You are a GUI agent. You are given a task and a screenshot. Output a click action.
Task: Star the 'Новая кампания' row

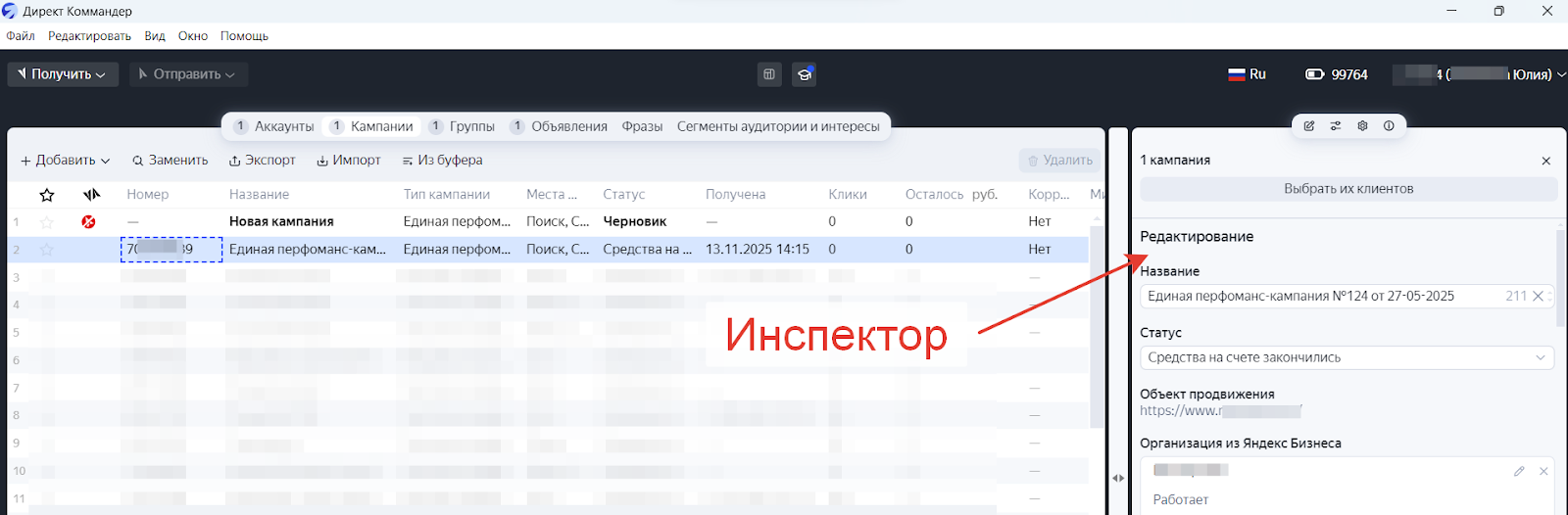[x=46, y=222]
